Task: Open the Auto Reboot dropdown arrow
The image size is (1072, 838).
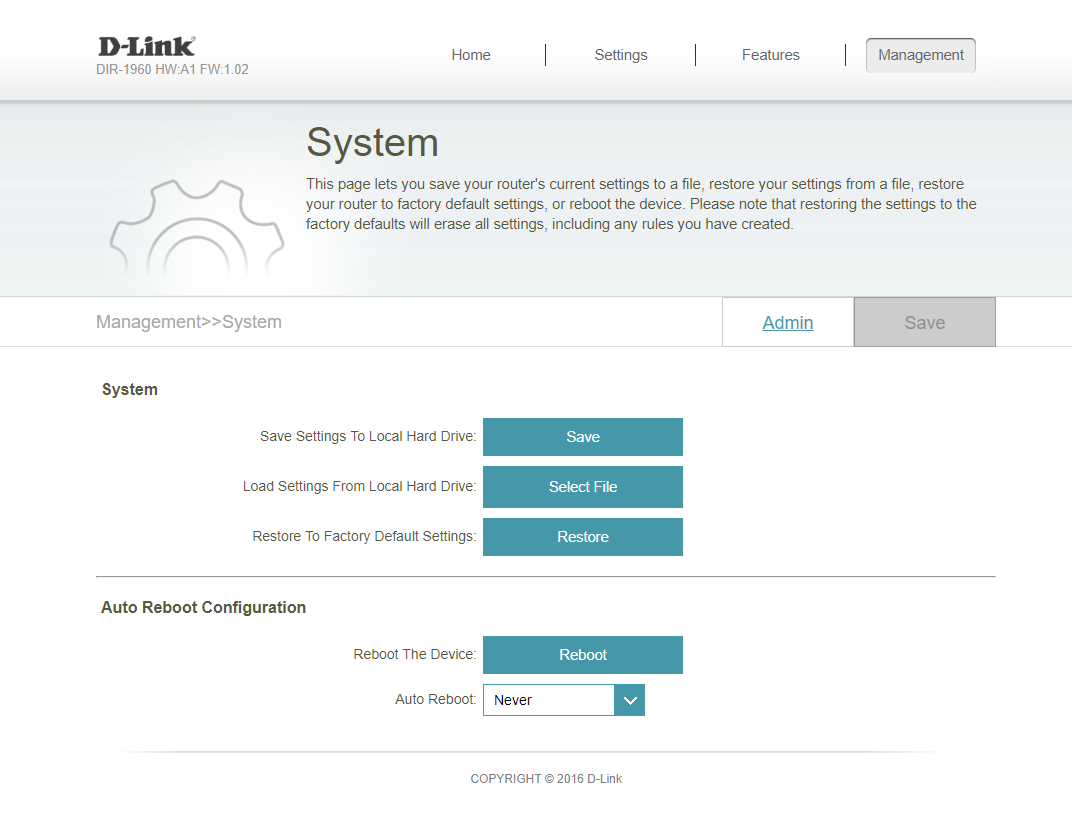Action: click(x=630, y=700)
